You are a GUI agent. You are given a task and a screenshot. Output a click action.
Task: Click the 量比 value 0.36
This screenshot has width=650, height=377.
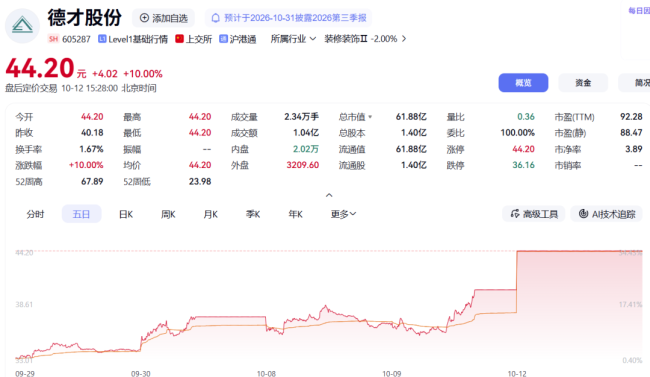(x=526, y=117)
